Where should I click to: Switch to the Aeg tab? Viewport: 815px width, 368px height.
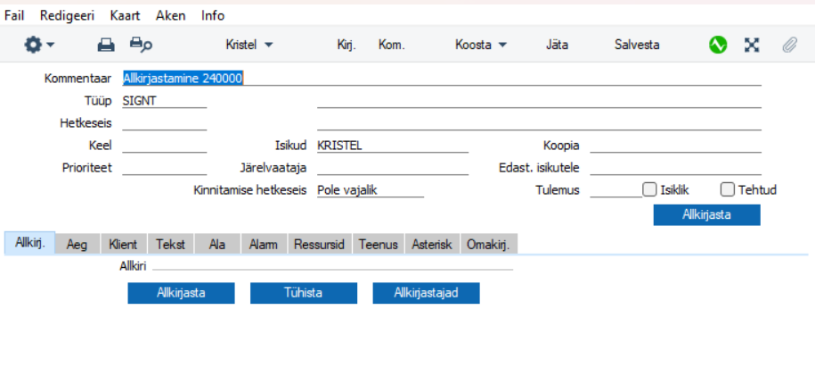(x=78, y=244)
